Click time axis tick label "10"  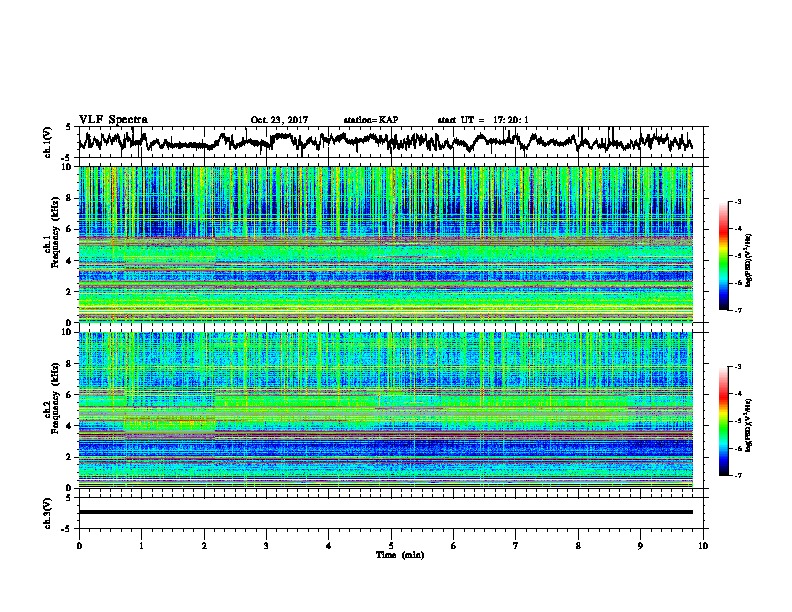coord(703,546)
